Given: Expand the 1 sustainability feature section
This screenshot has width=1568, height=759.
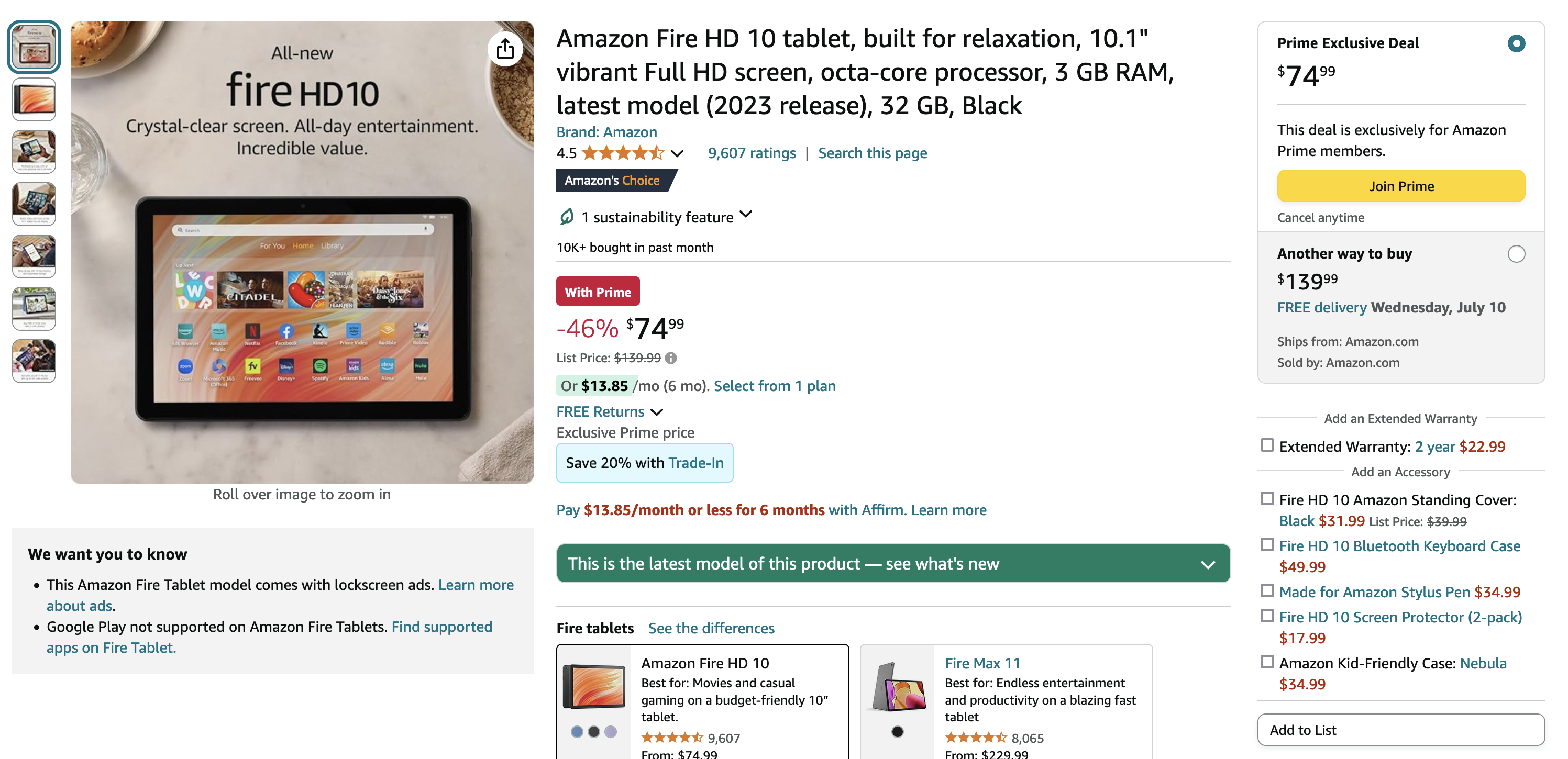Looking at the screenshot, I should click(x=746, y=215).
